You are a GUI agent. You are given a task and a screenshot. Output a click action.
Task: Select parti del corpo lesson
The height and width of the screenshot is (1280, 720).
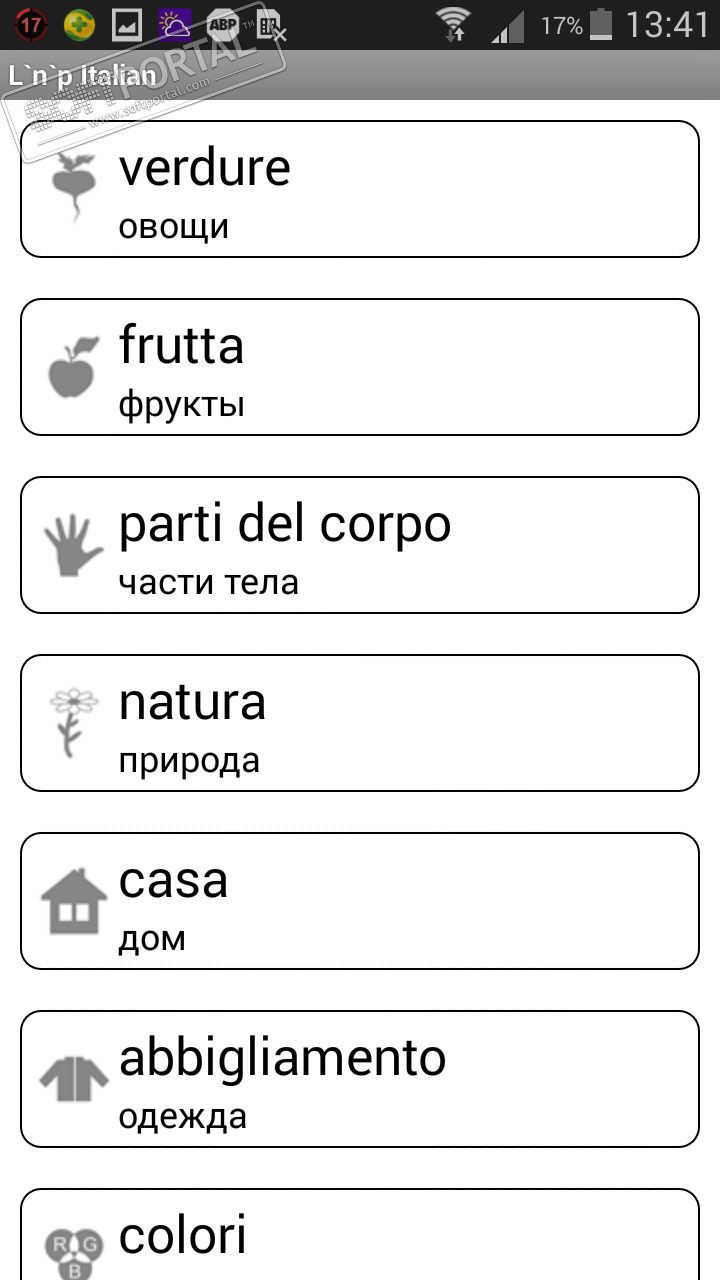pyautogui.click(x=360, y=545)
